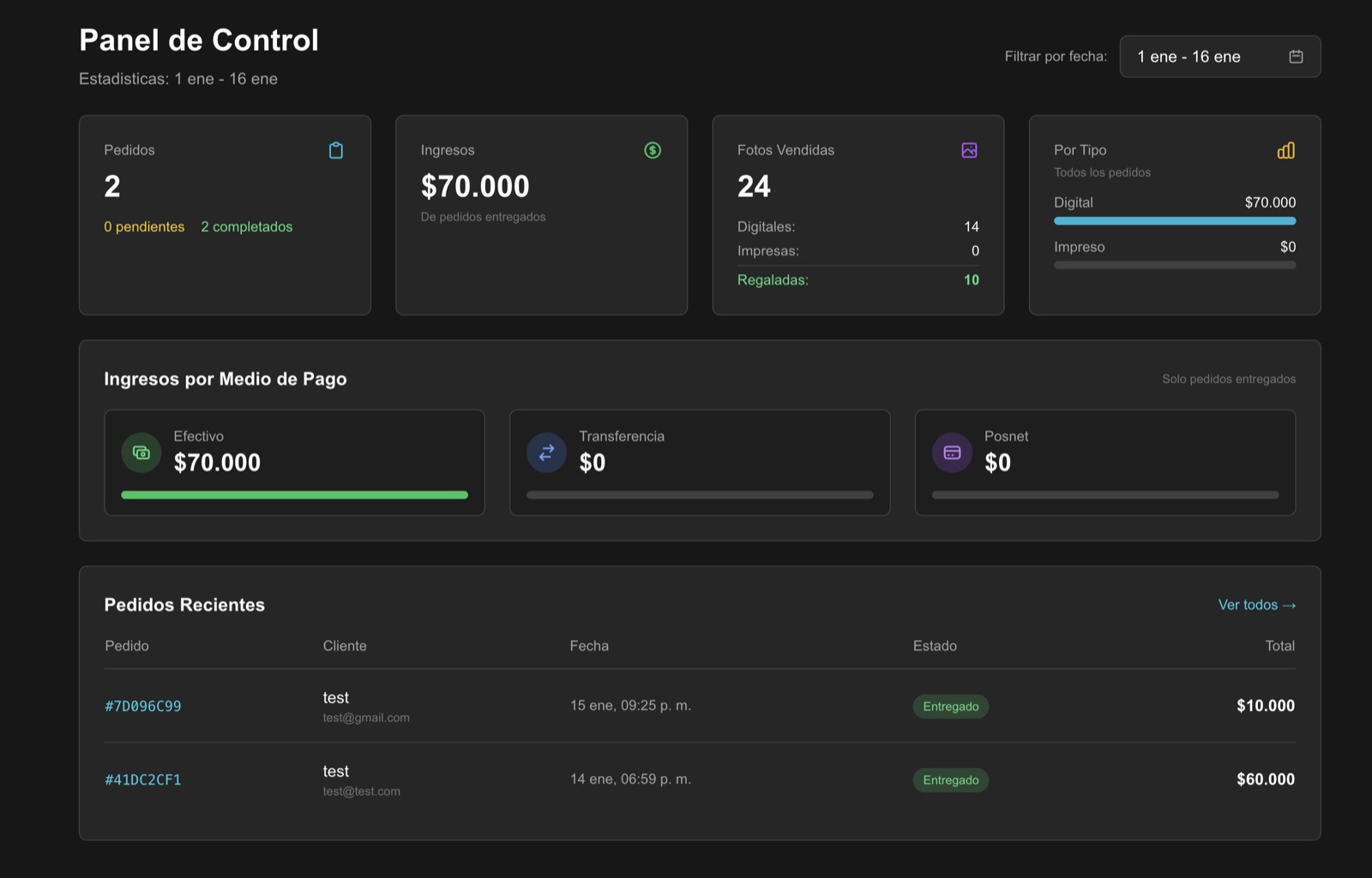Click the Entregado badge for the $60.000 order
The height and width of the screenshot is (878, 1372).
point(950,780)
